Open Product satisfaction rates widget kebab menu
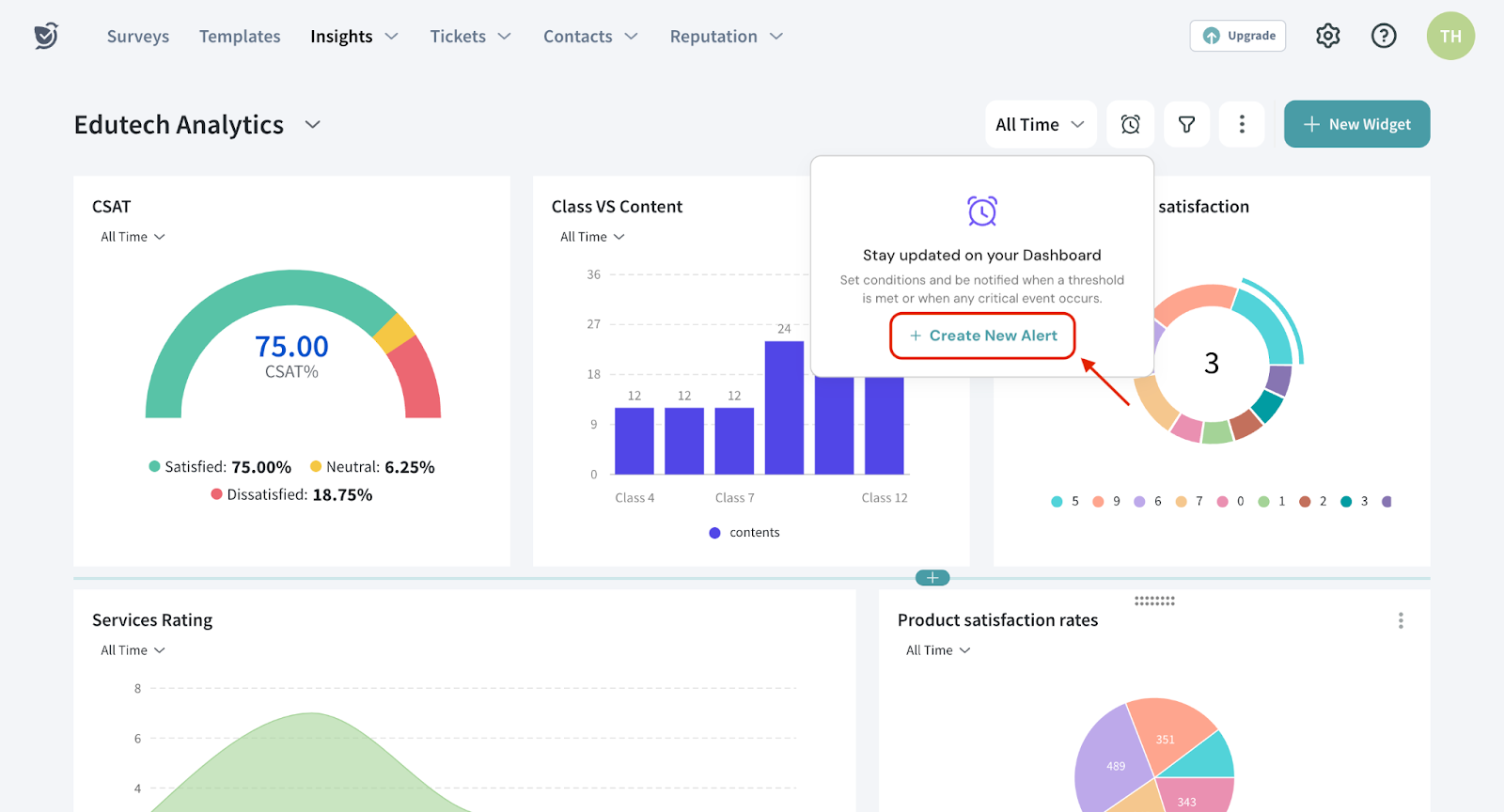 (x=1401, y=620)
